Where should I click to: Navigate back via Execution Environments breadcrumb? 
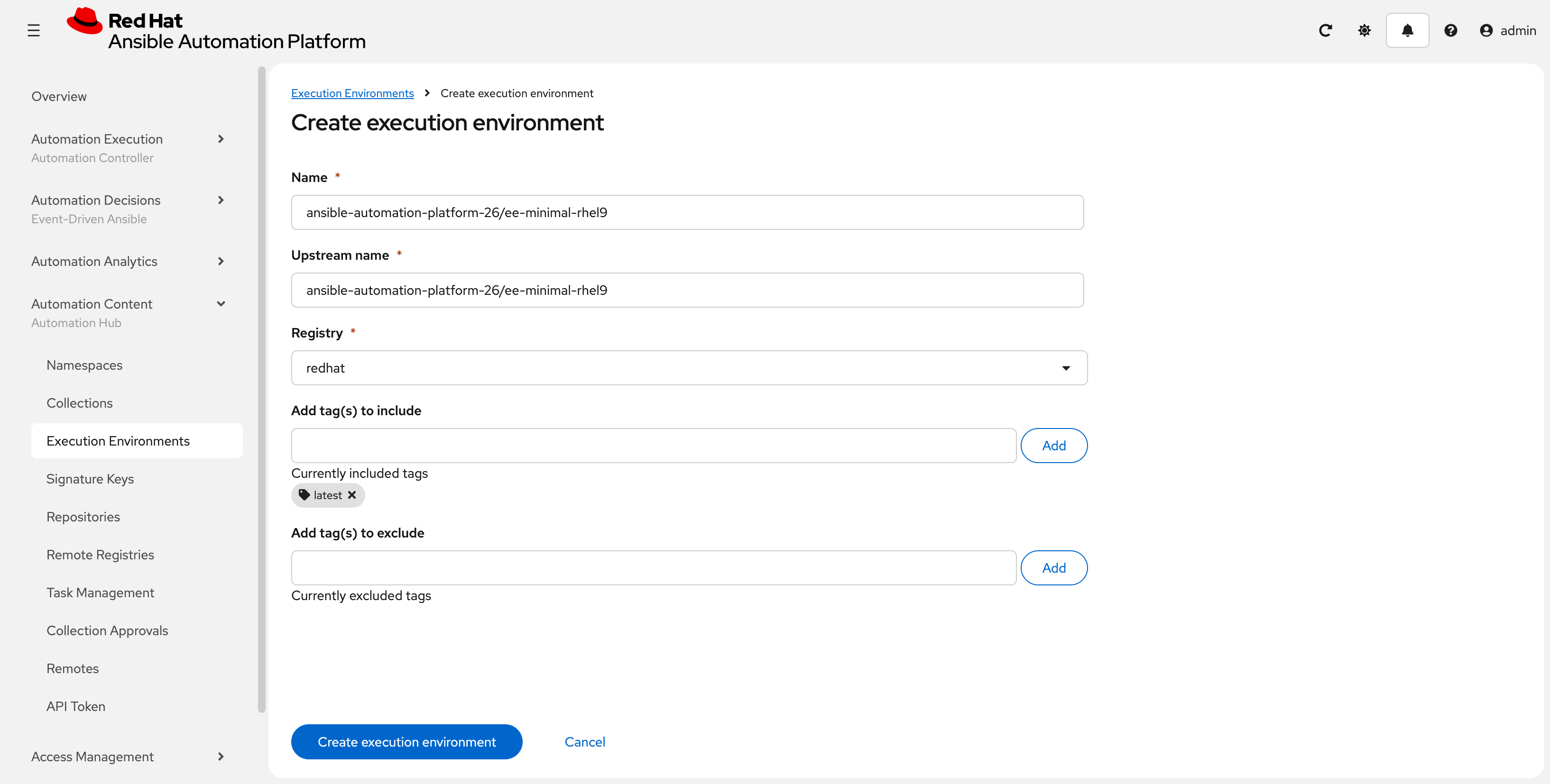(352, 92)
